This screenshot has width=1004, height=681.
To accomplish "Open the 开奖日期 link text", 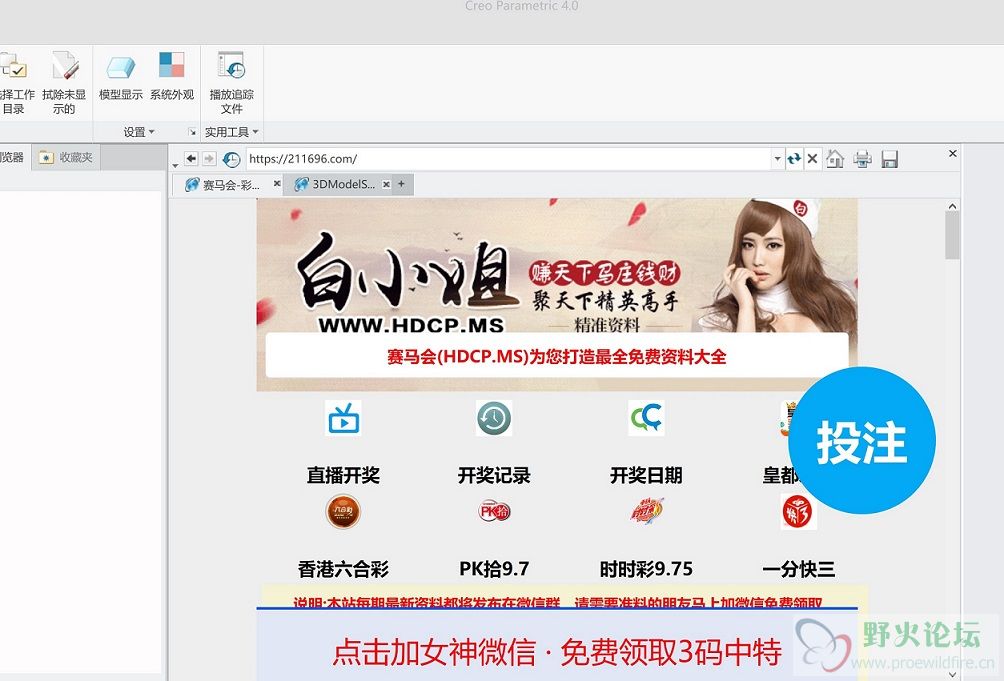I will (x=645, y=475).
